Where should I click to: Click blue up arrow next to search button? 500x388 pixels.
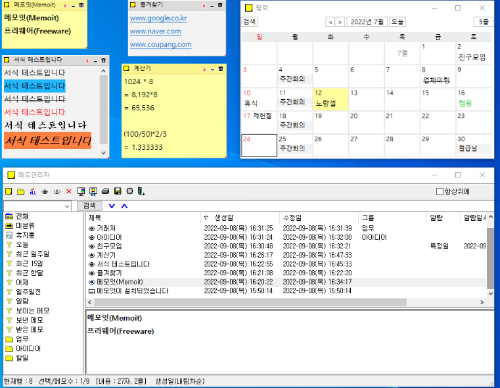(x=124, y=206)
